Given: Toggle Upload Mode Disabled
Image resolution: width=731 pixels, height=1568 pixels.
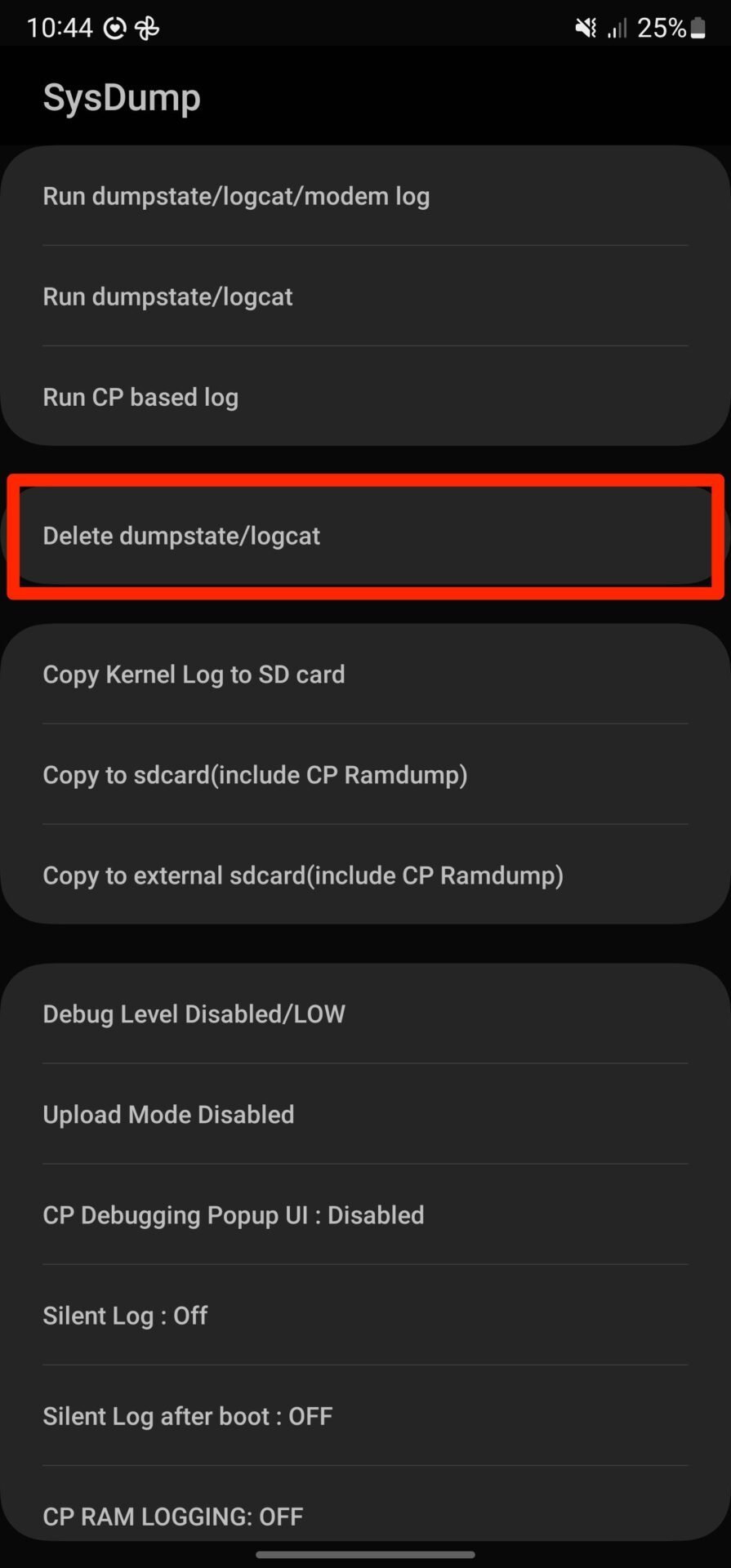Looking at the screenshot, I should pos(365,1115).
